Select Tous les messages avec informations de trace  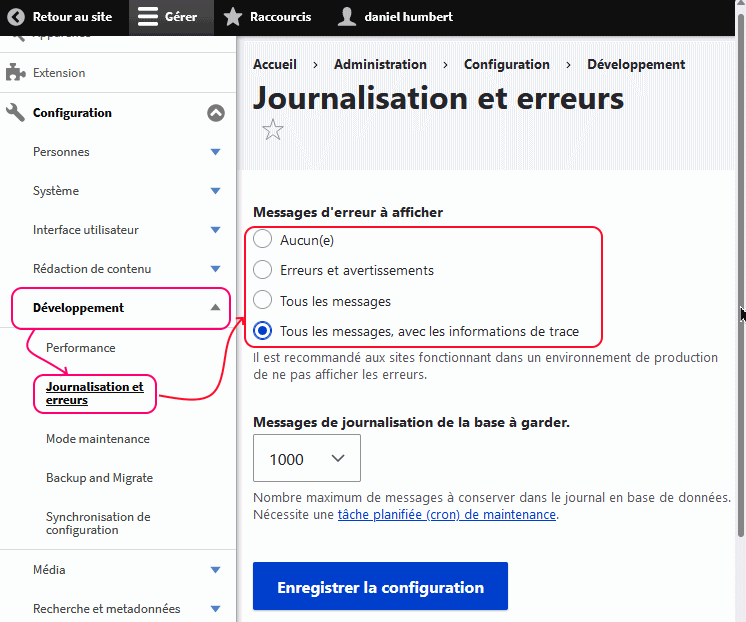tap(262, 330)
